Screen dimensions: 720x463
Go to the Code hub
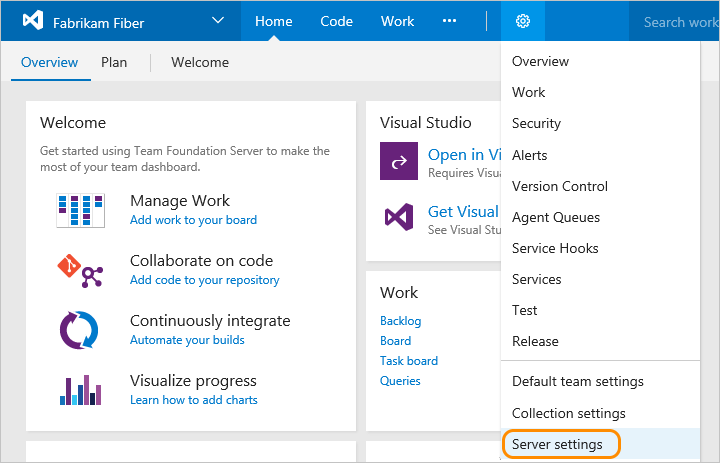(x=337, y=21)
